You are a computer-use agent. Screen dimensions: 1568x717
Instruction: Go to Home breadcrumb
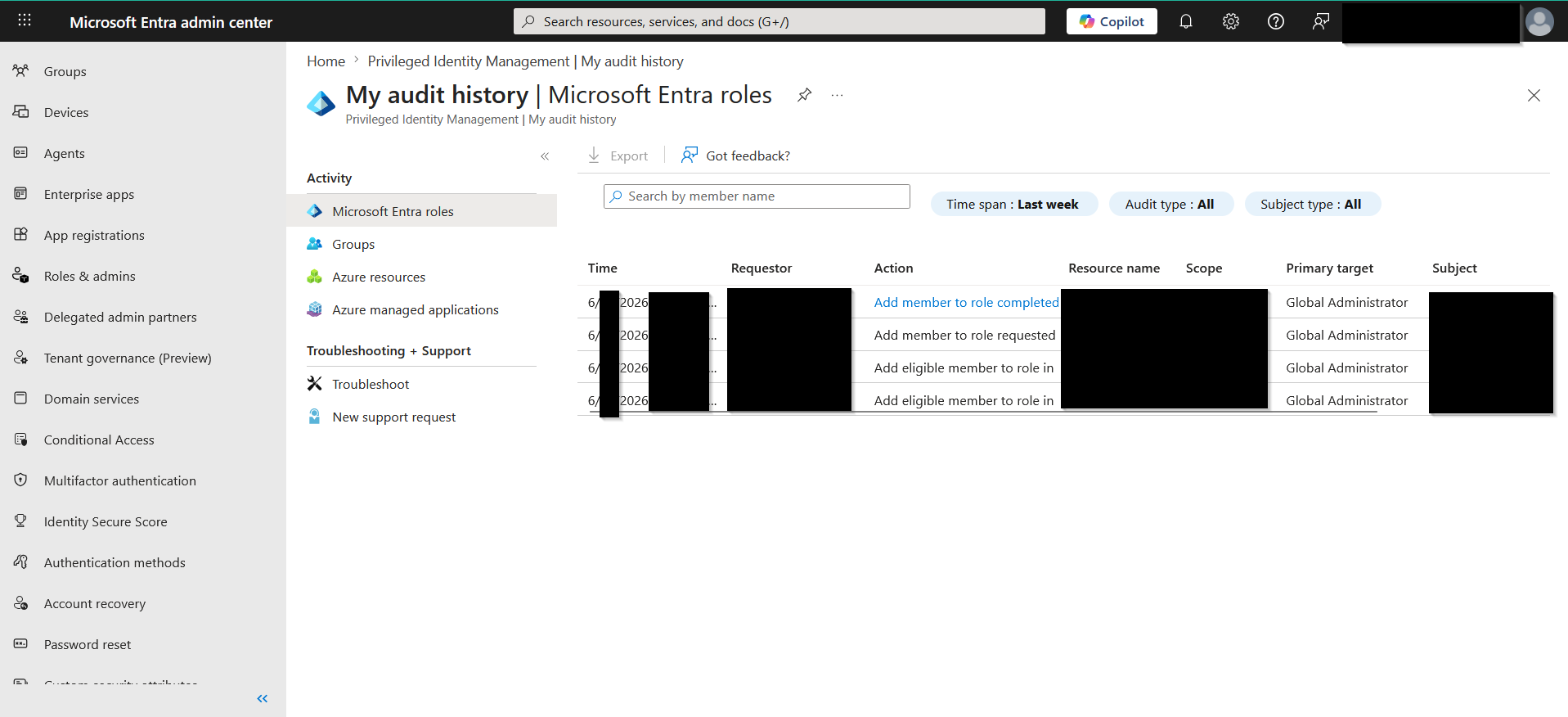click(x=326, y=61)
